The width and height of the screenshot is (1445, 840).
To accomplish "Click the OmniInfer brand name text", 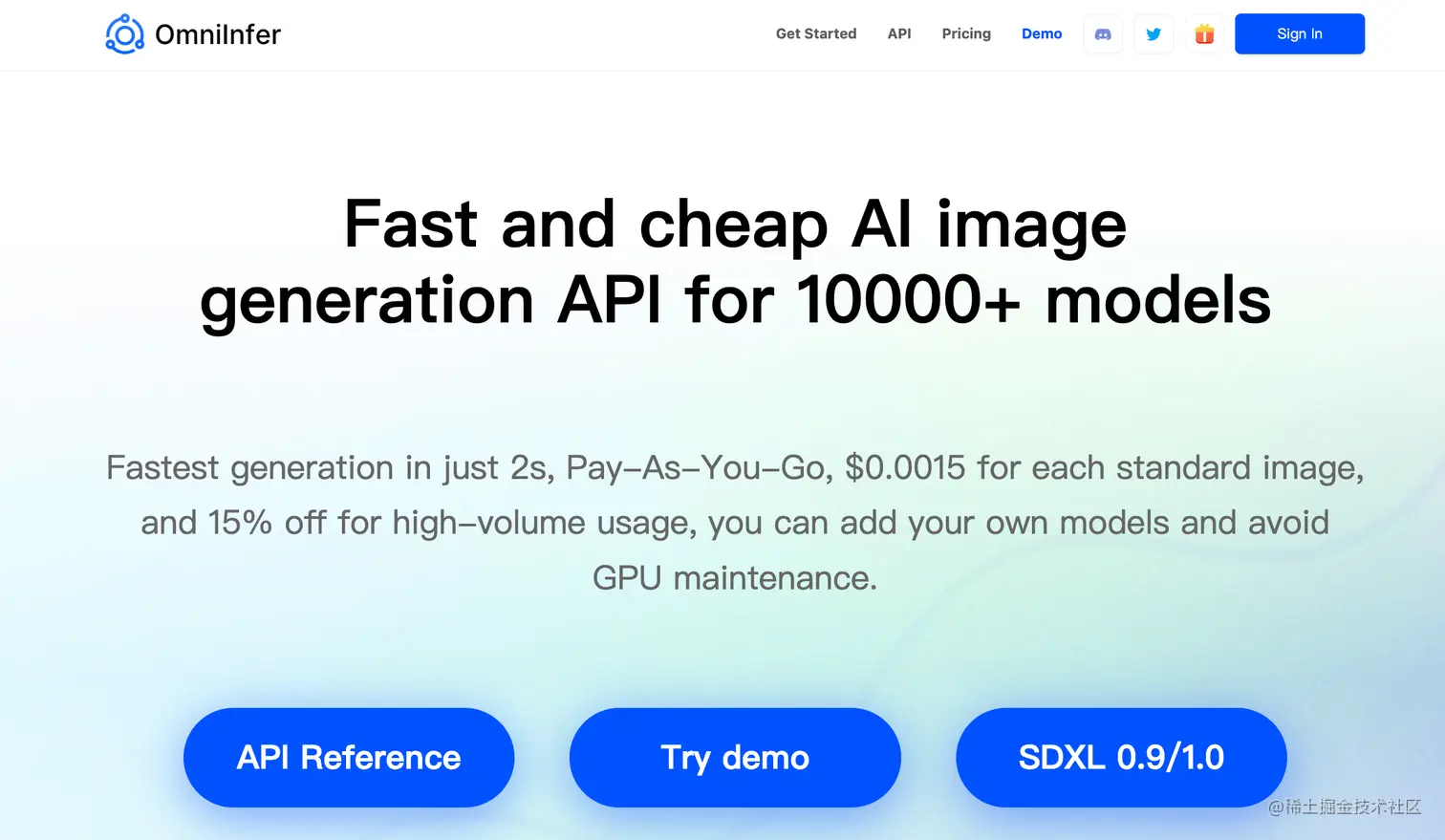I will pos(218,34).
